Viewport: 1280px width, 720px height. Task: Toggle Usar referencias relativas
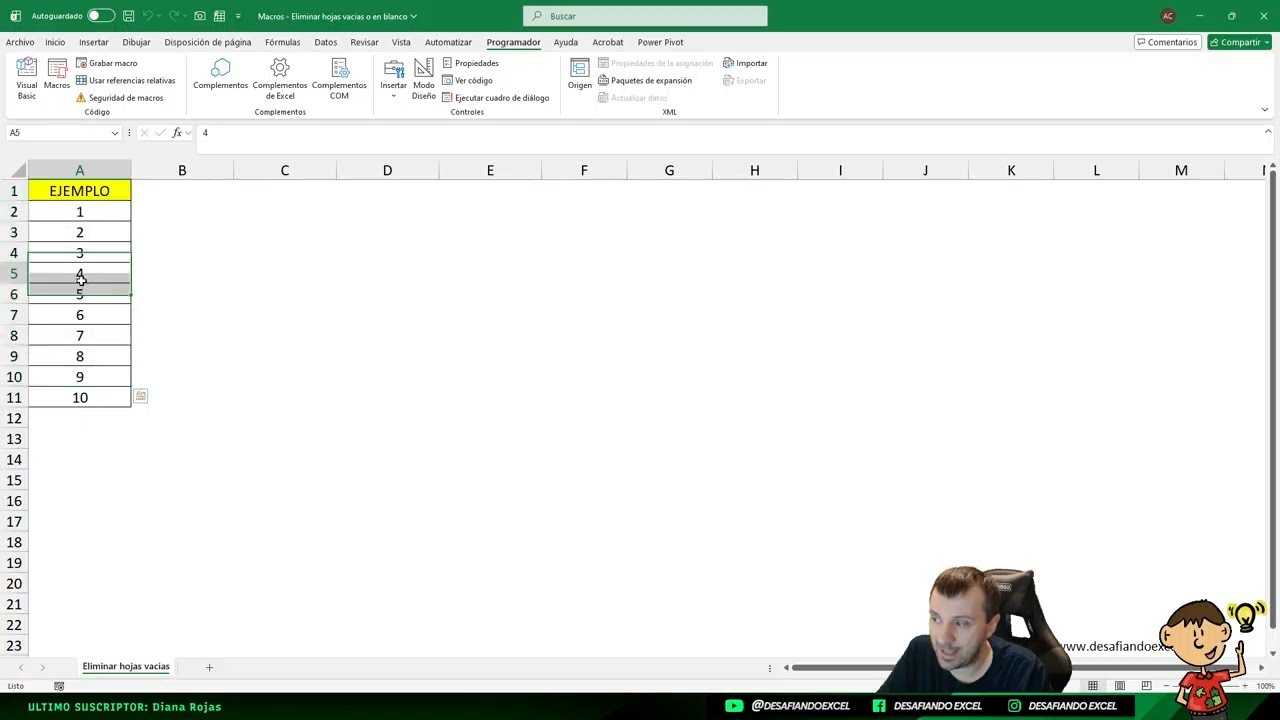[x=125, y=80]
